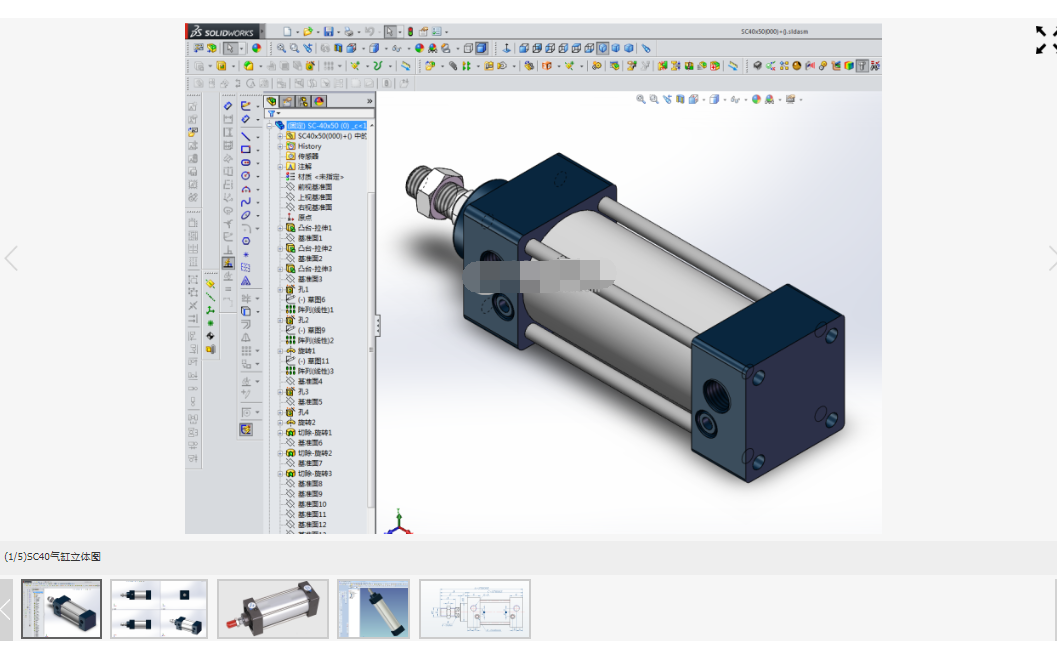Click the Options checklist icon in top toolbar
1057x651 pixels.
[436, 32]
